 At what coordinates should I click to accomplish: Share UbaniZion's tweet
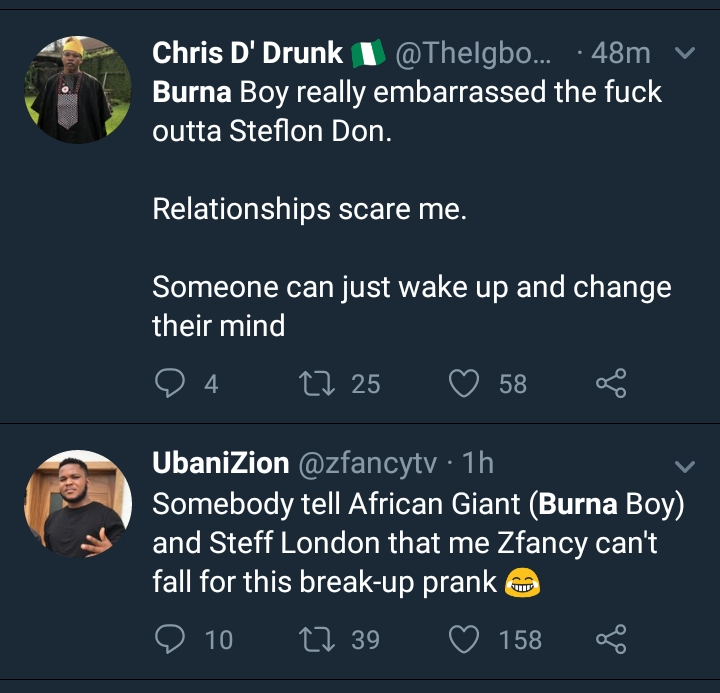pos(611,639)
